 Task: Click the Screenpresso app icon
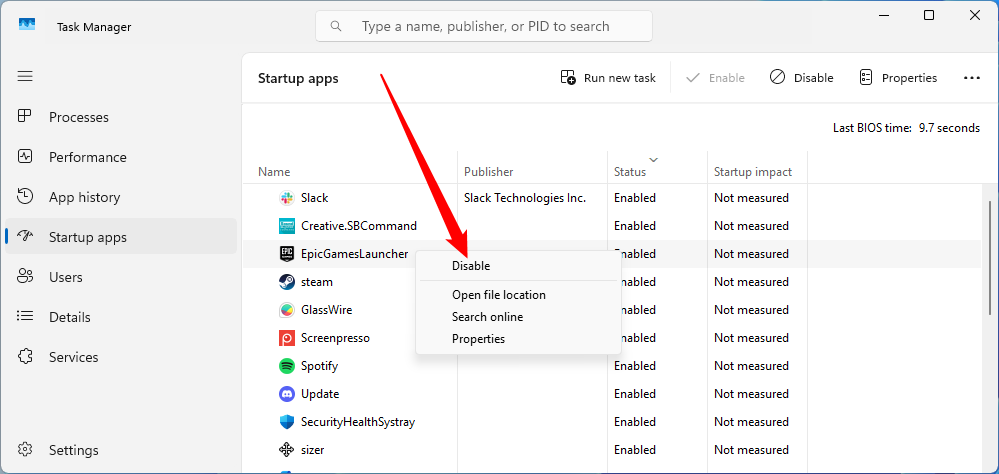click(x=287, y=338)
